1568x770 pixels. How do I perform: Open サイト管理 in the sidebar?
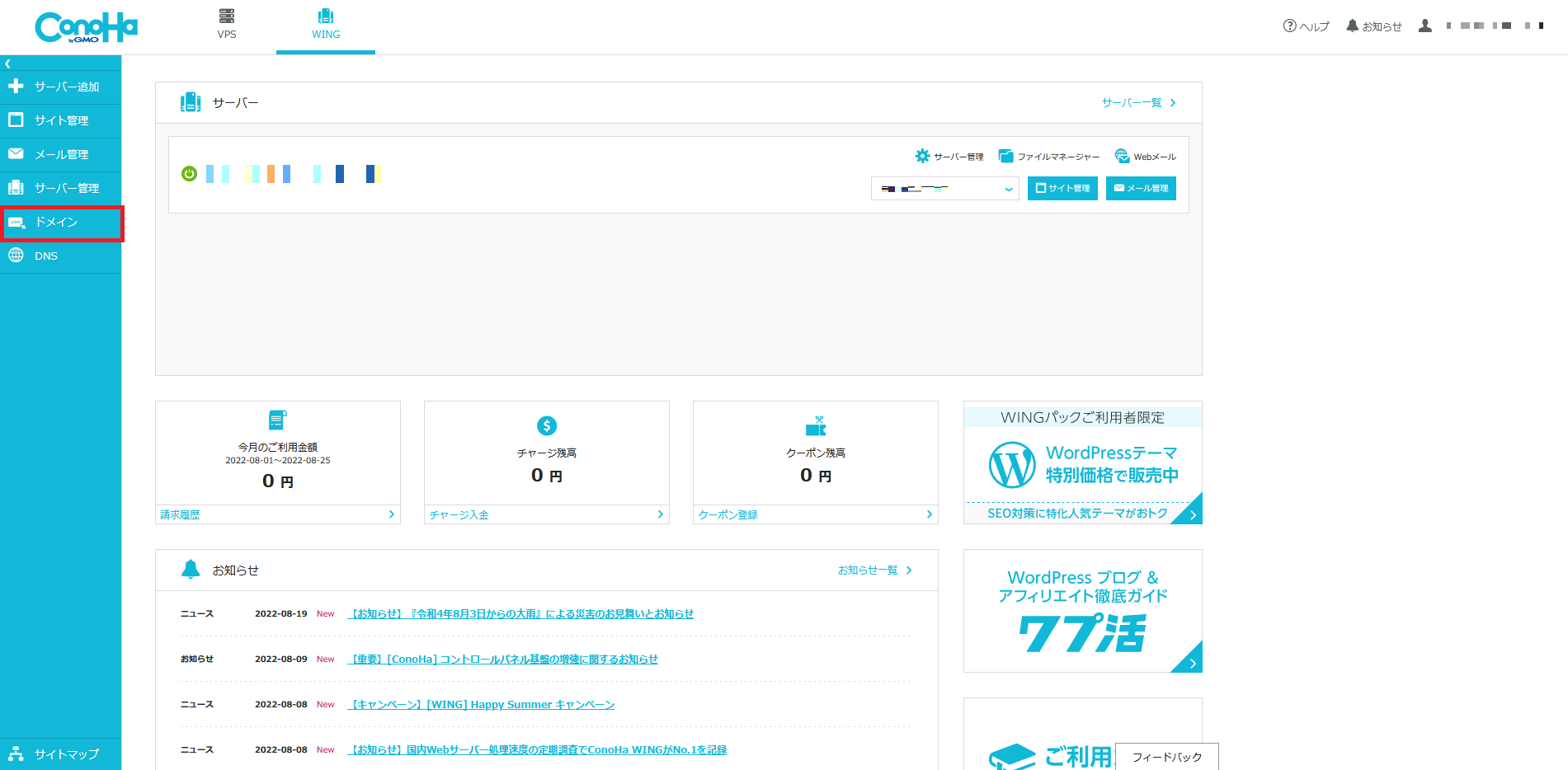pos(60,120)
